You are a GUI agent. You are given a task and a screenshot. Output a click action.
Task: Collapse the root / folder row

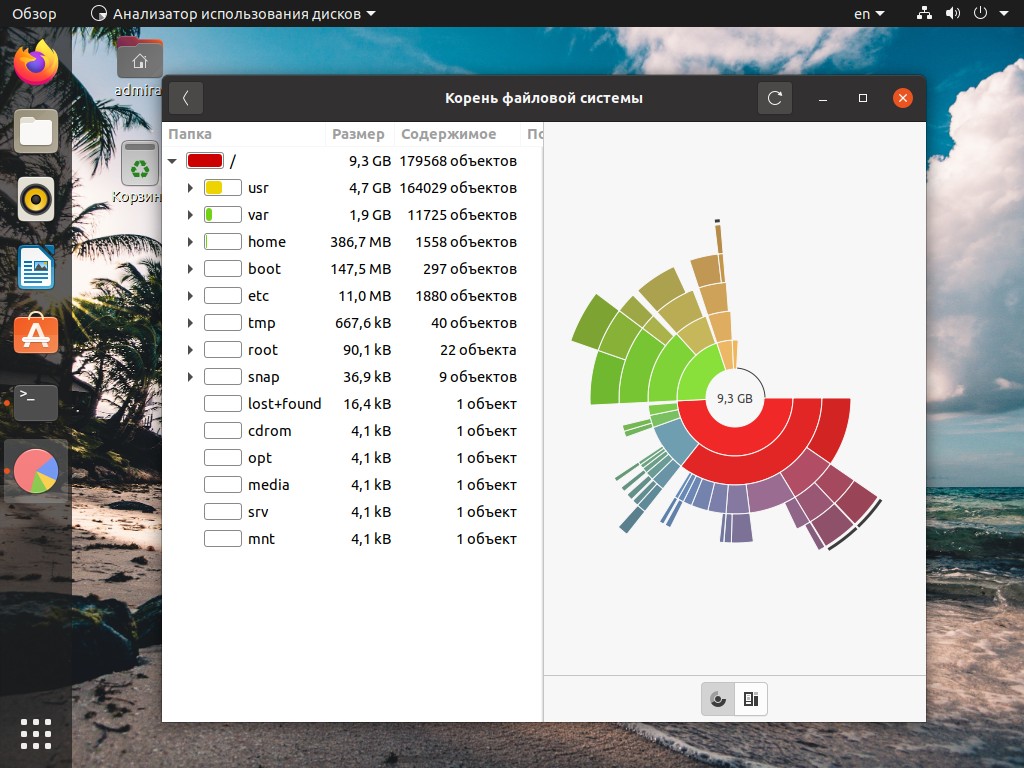(172, 161)
